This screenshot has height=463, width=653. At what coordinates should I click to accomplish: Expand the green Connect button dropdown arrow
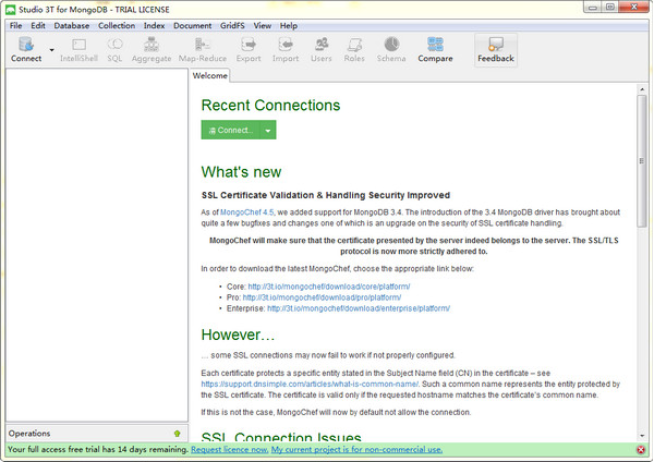(268, 130)
